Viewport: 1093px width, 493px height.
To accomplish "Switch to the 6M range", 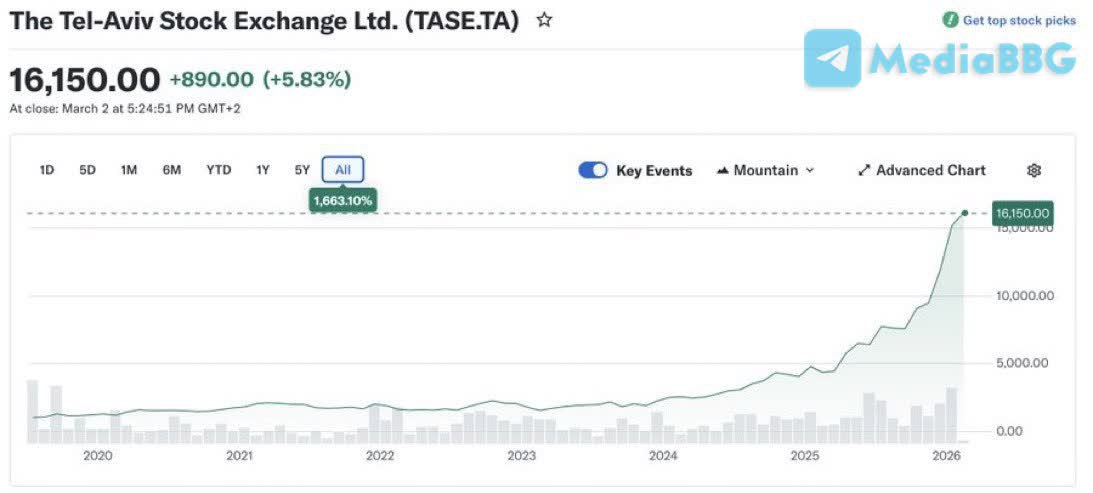I will 172,170.
